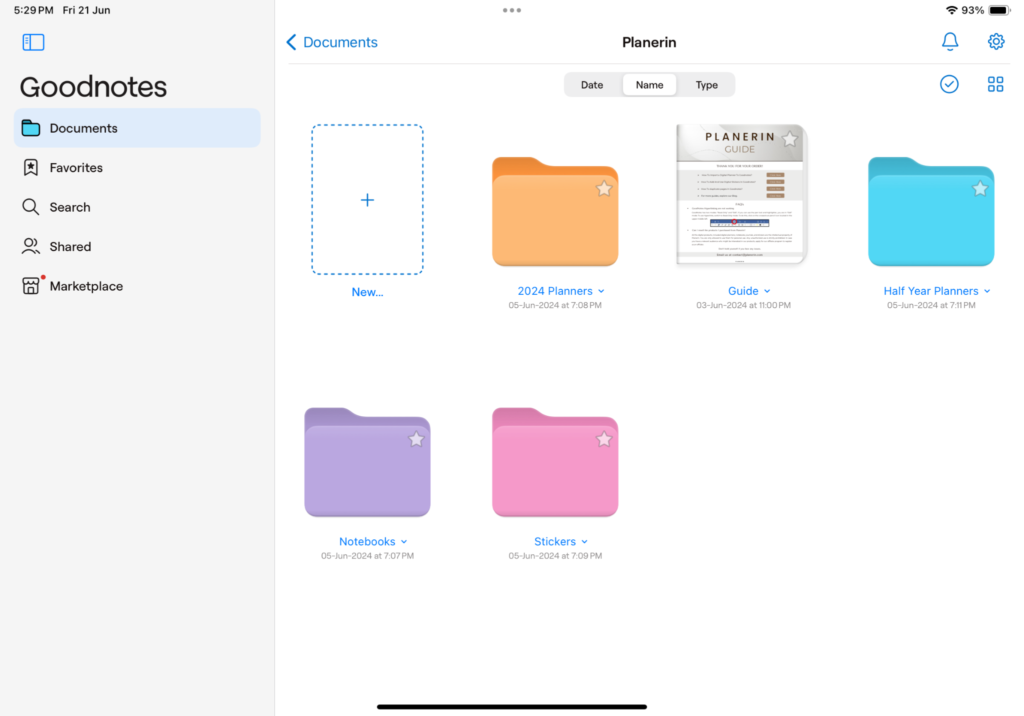This screenshot has width=1024, height=716.
Task: Go back to Documents
Action: coord(332,42)
